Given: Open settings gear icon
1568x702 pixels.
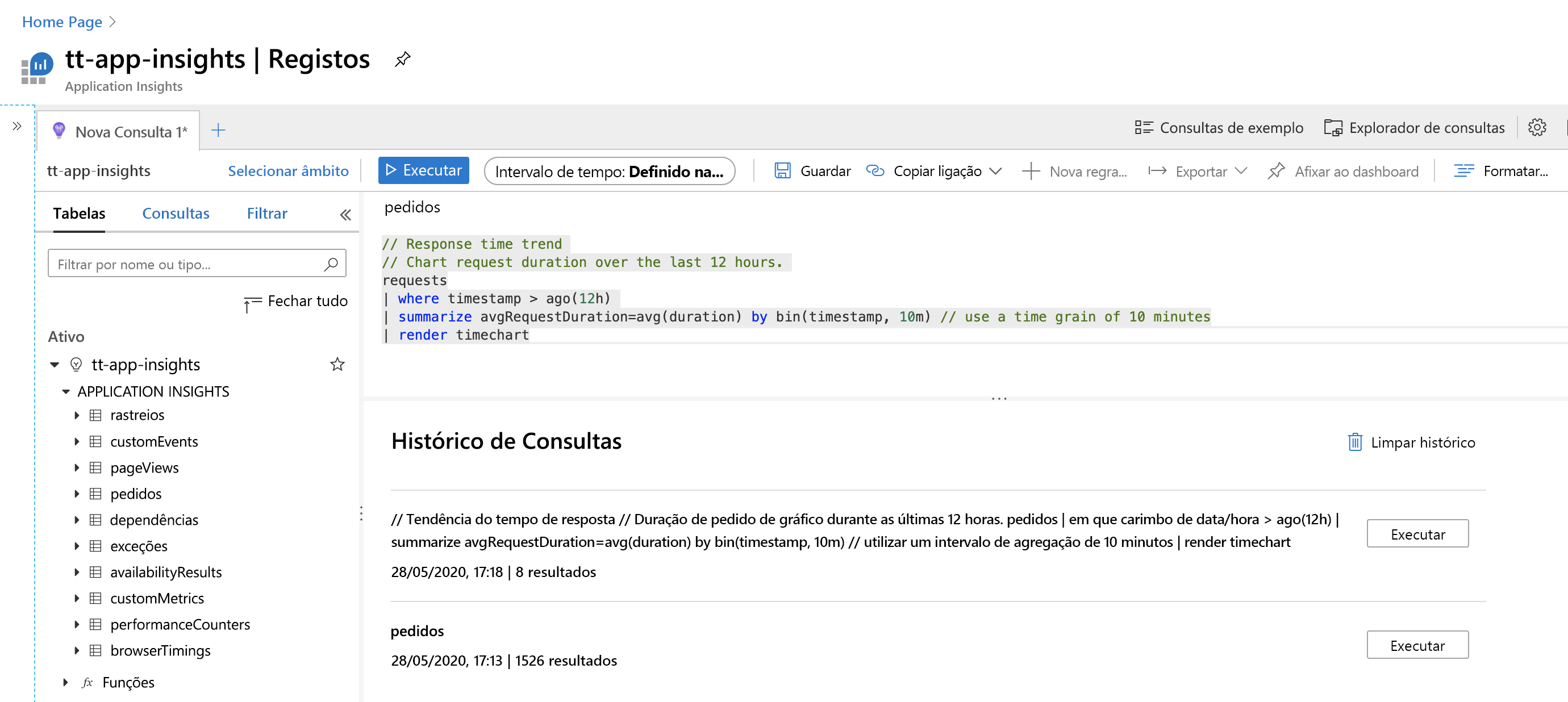Looking at the screenshot, I should (1536, 127).
